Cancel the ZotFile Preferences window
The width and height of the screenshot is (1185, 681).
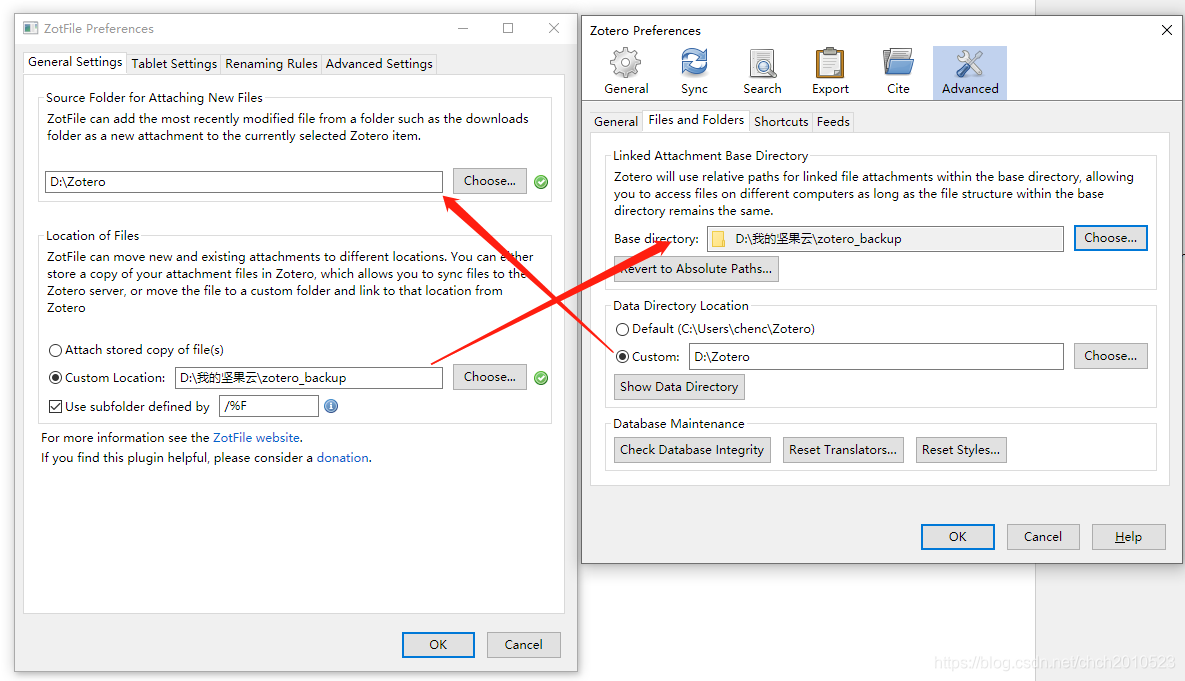(524, 645)
